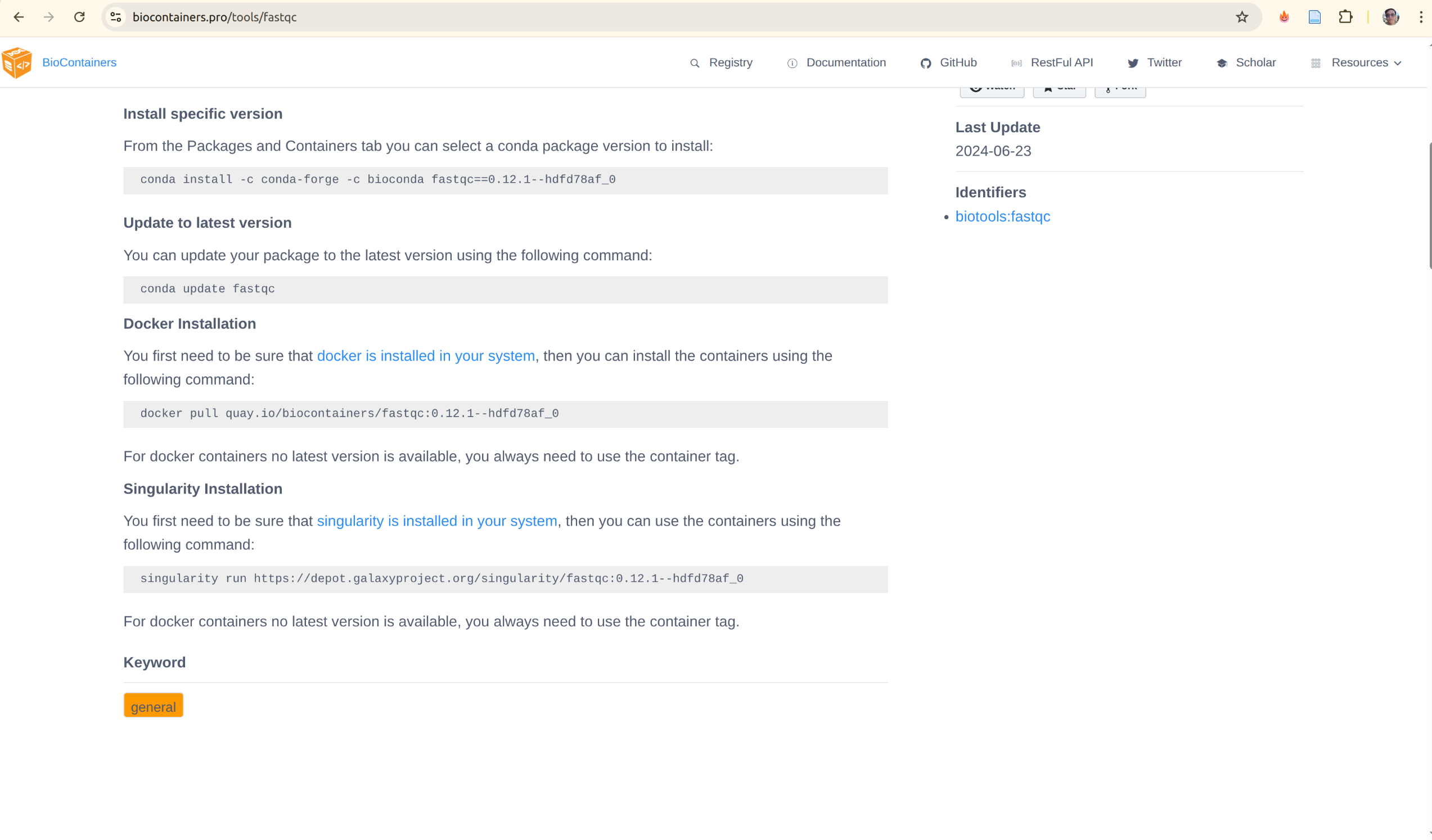This screenshot has width=1432, height=840.
Task: Go to the Documentation menu item
Action: pos(845,62)
